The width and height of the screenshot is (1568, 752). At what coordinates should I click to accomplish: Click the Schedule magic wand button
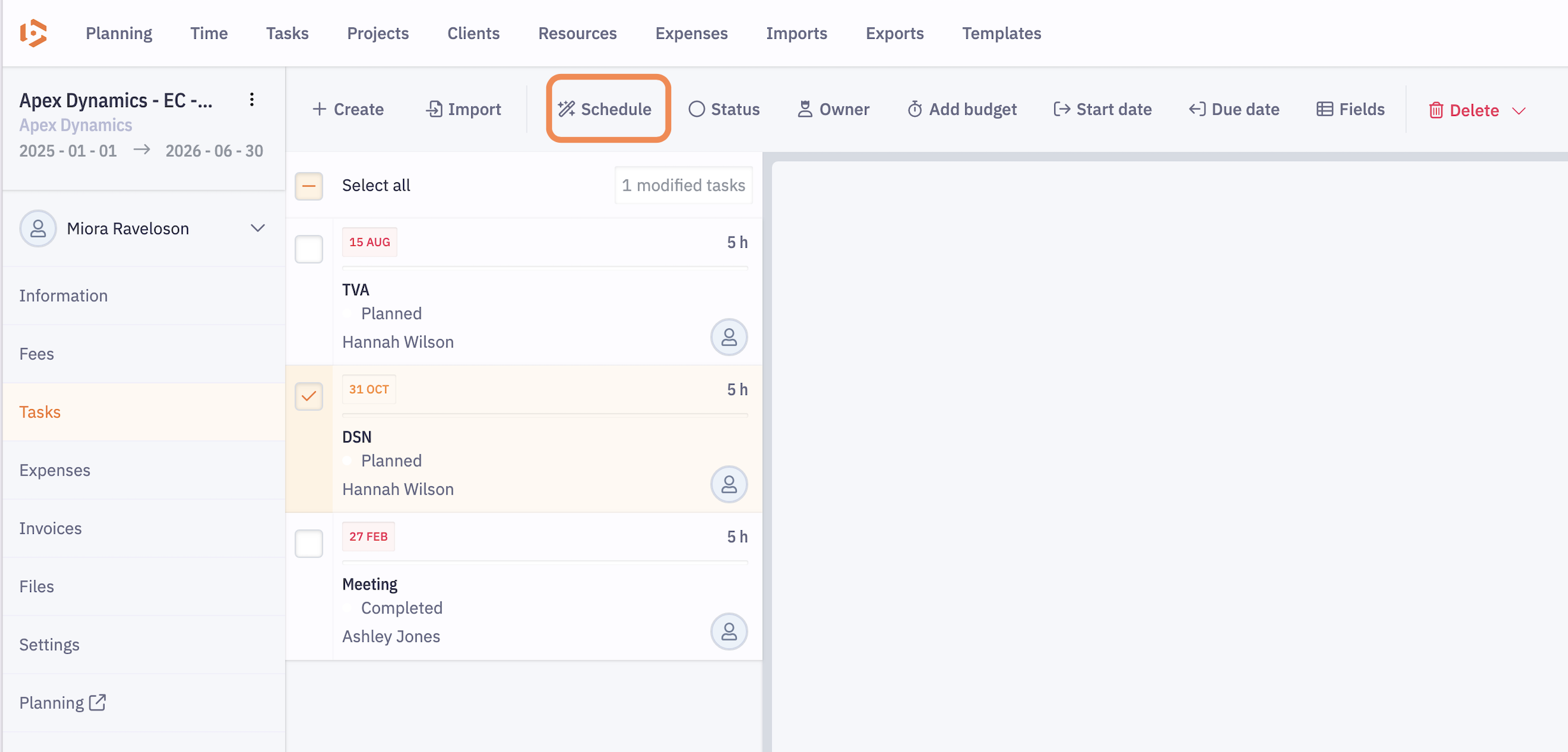[x=606, y=109]
